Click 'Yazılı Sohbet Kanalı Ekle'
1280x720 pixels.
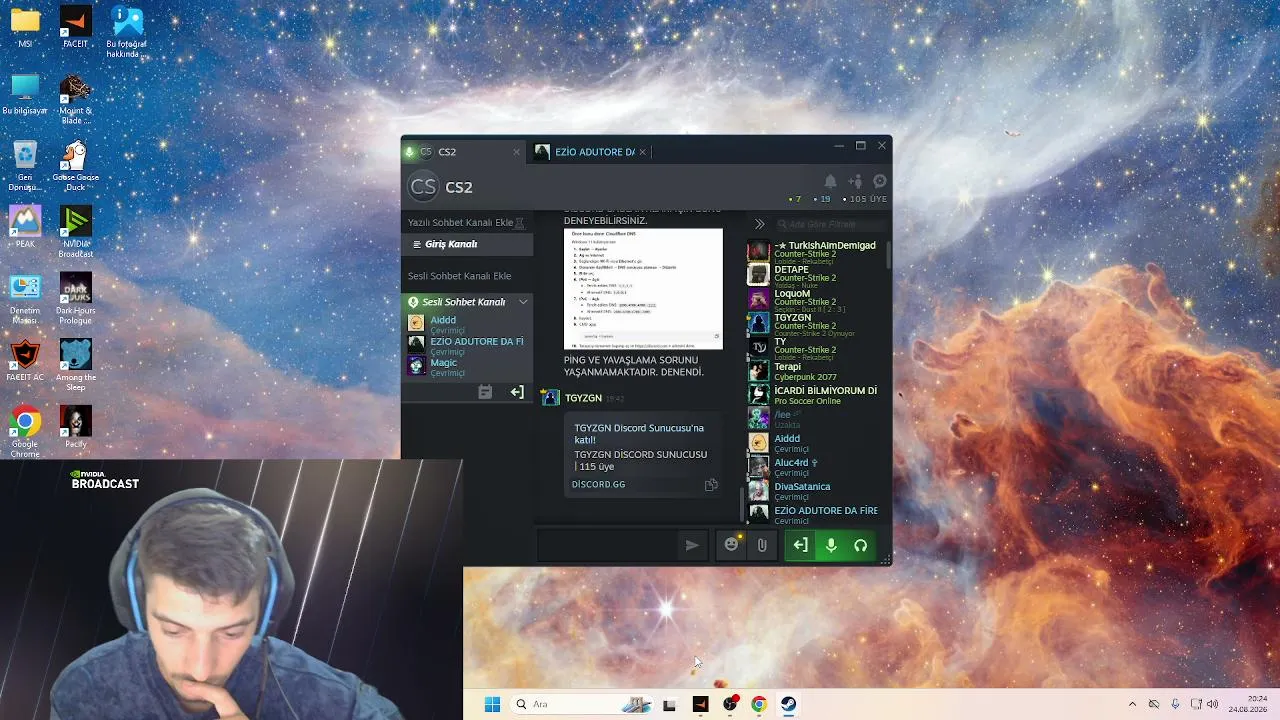point(460,222)
